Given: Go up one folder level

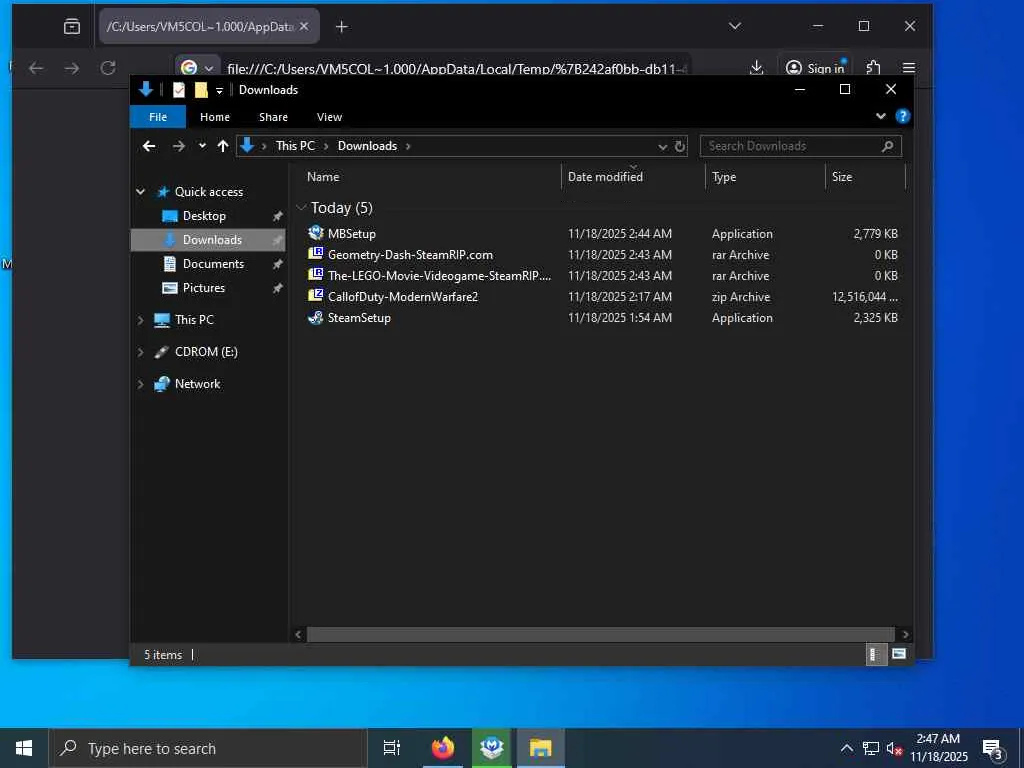Looking at the screenshot, I should (223, 146).
